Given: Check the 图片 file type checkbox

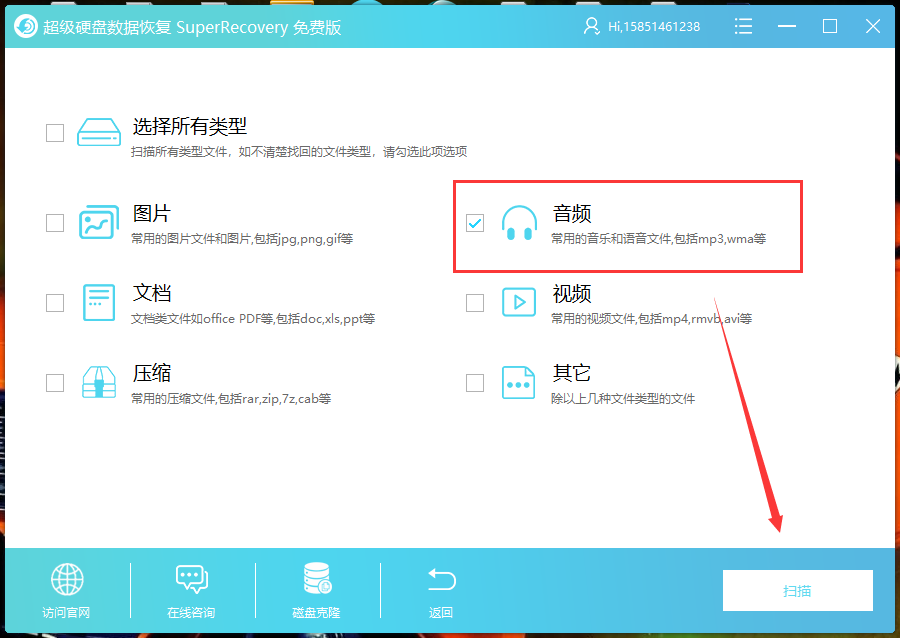Looking at the screenshot, I should coord(55,223).
